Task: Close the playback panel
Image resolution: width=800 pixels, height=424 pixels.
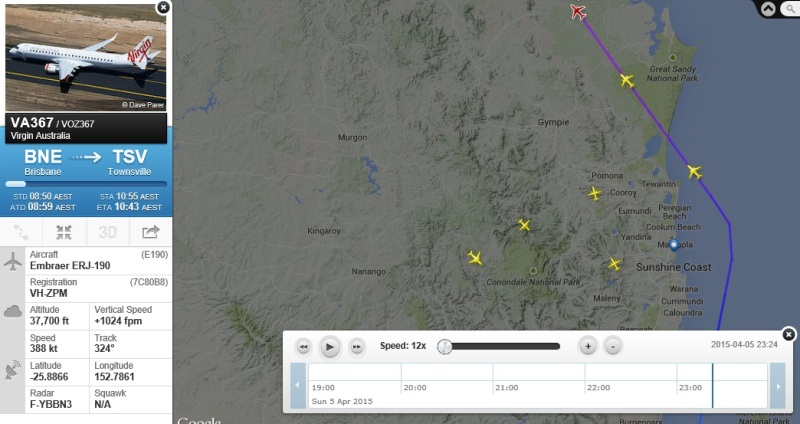Action: click(788, 334)
